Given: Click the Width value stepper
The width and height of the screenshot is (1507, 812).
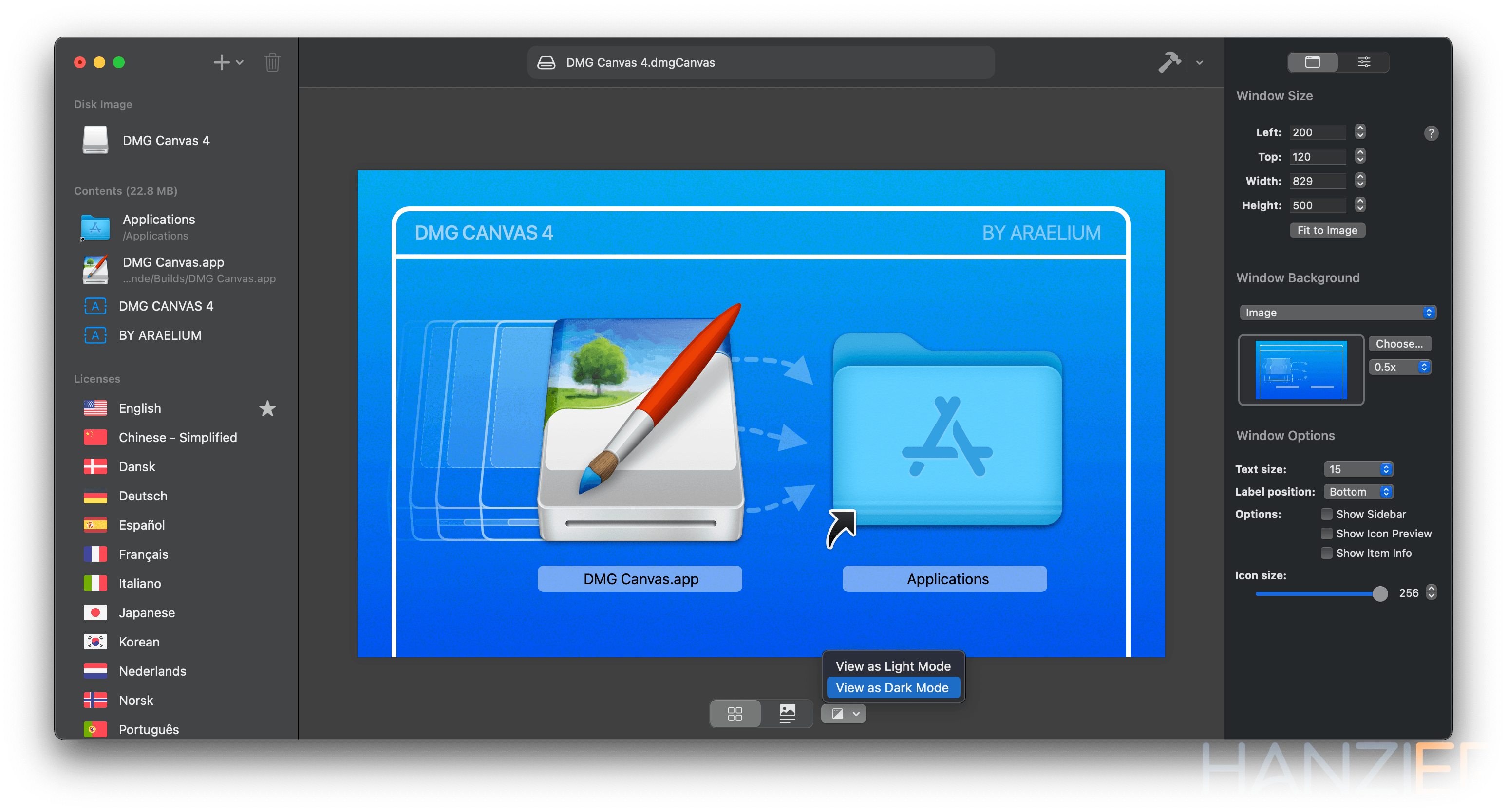Looking at the screenshot, I should pos(1359,181).
